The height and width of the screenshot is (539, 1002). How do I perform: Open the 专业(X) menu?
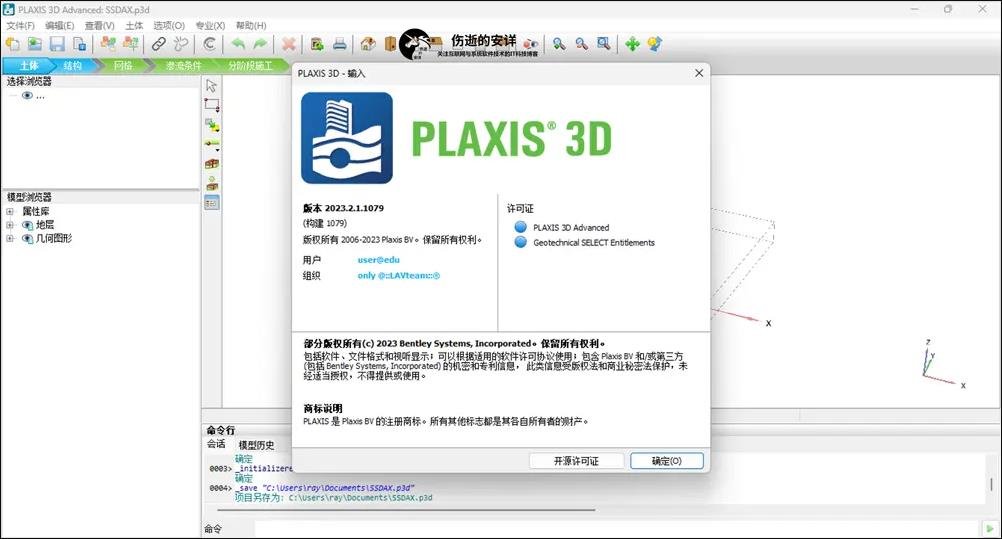(x=210, y=26)
